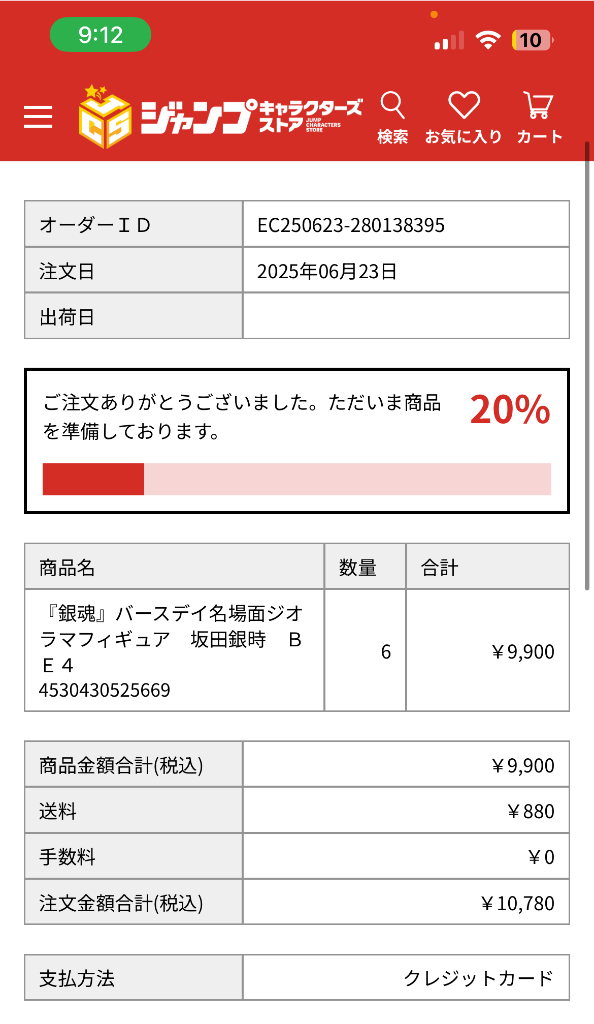Click the red 20% progress bar

297,479
